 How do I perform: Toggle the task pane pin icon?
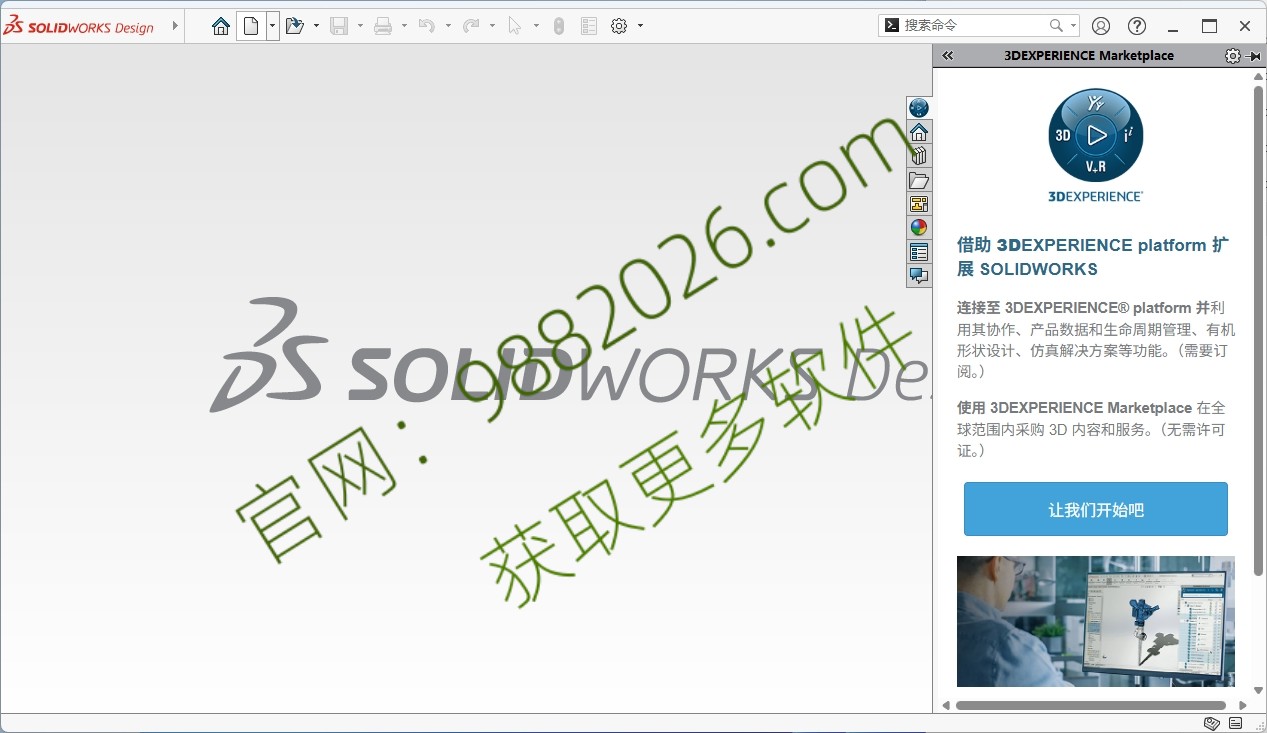tap(1254, 56)
